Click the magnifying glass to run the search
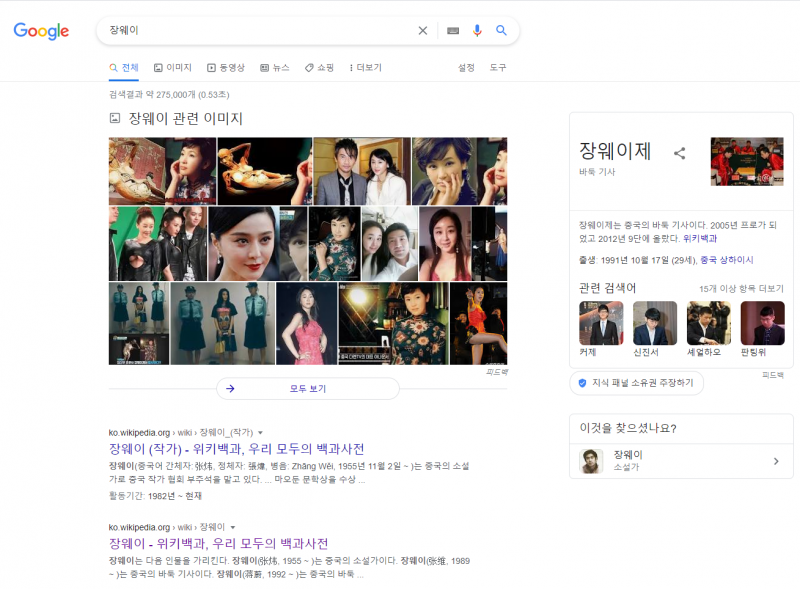 pos(501,31)
